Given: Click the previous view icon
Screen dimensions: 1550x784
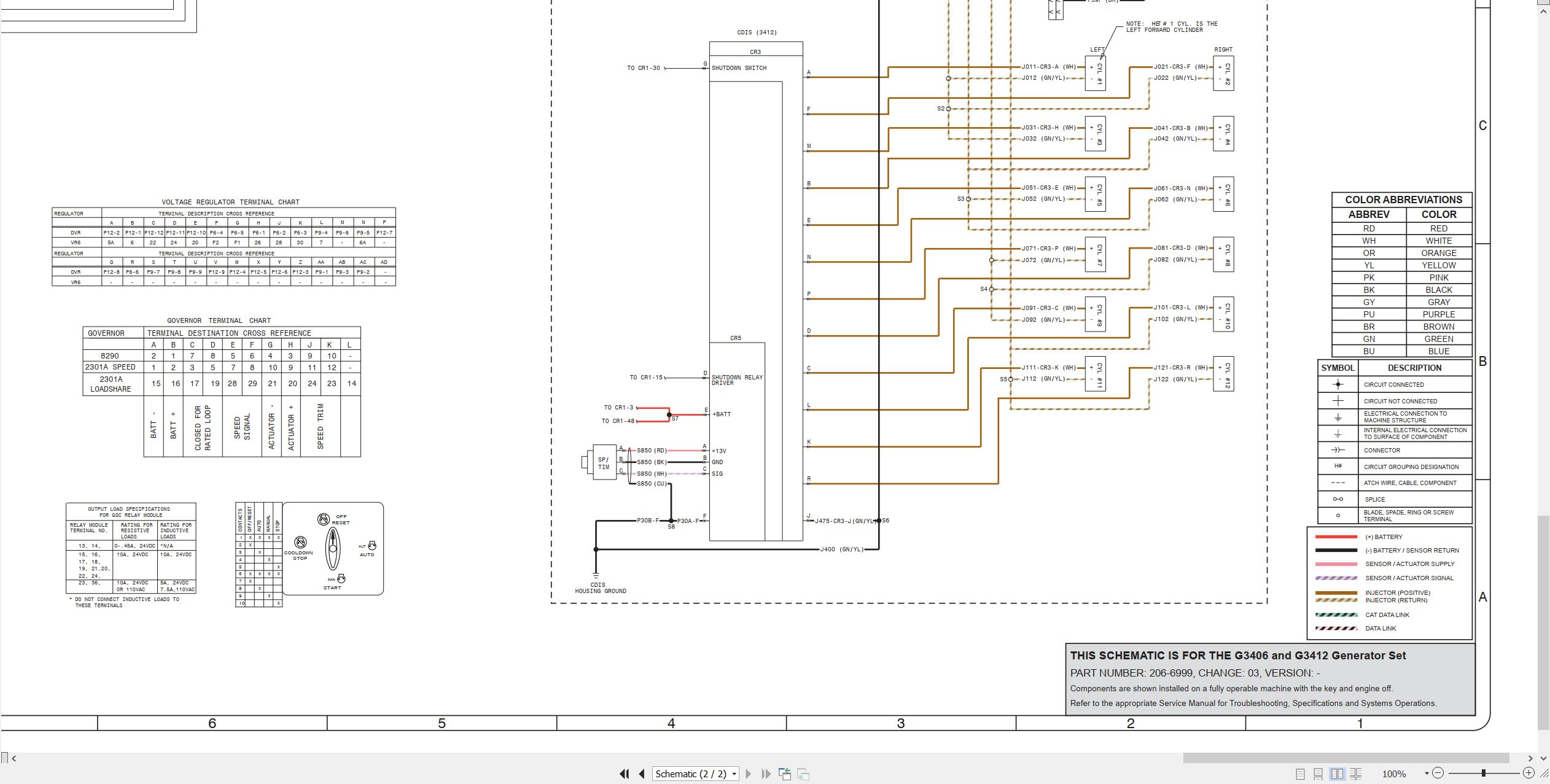Looking at the screenshot, I should pos(785,774).
